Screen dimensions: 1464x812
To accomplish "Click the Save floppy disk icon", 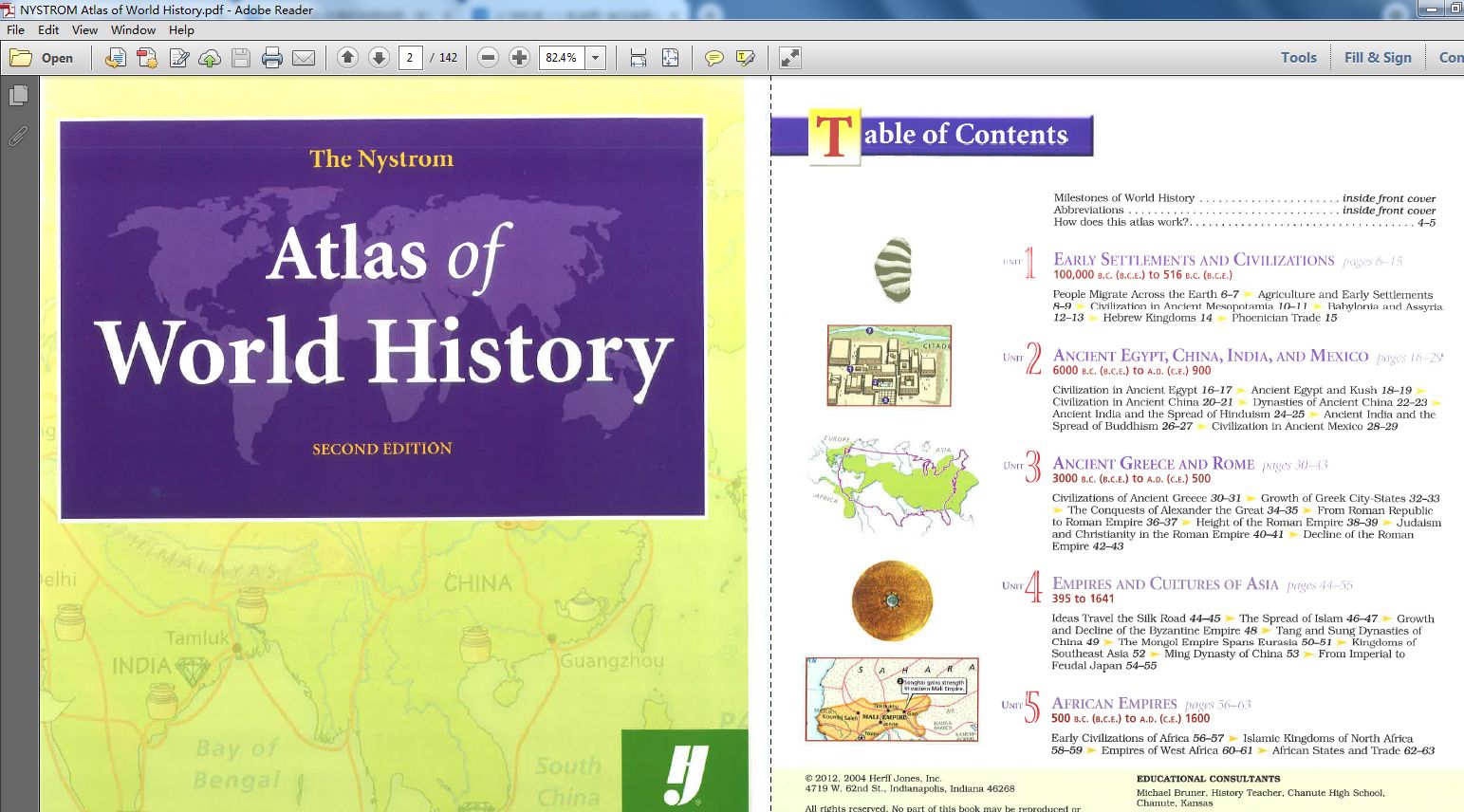I will pyautogui.click(x=241, y=58).
